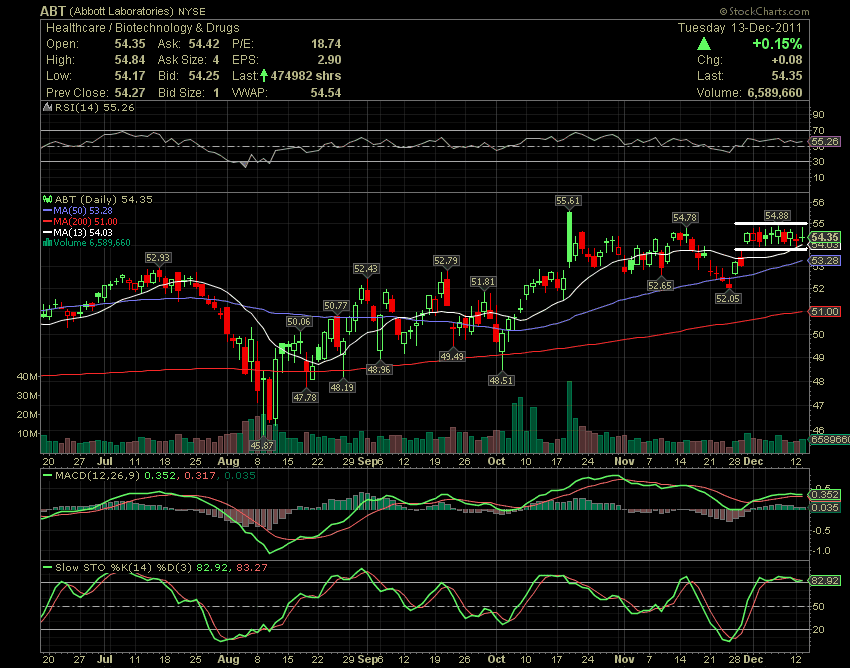Viewport: 850px width, 668px height.
Task: Click the EPS value 2.90
Action: [329, 60]
